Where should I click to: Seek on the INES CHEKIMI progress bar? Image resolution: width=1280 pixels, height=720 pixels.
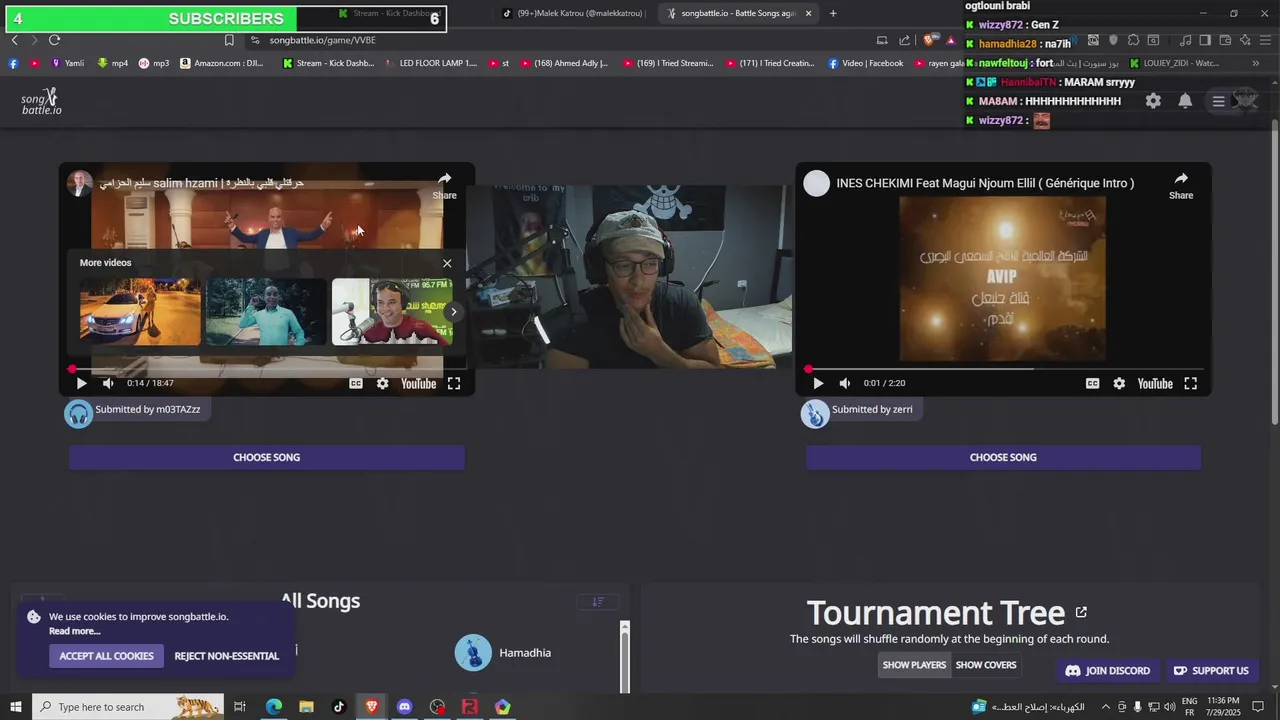point(1003,369)
